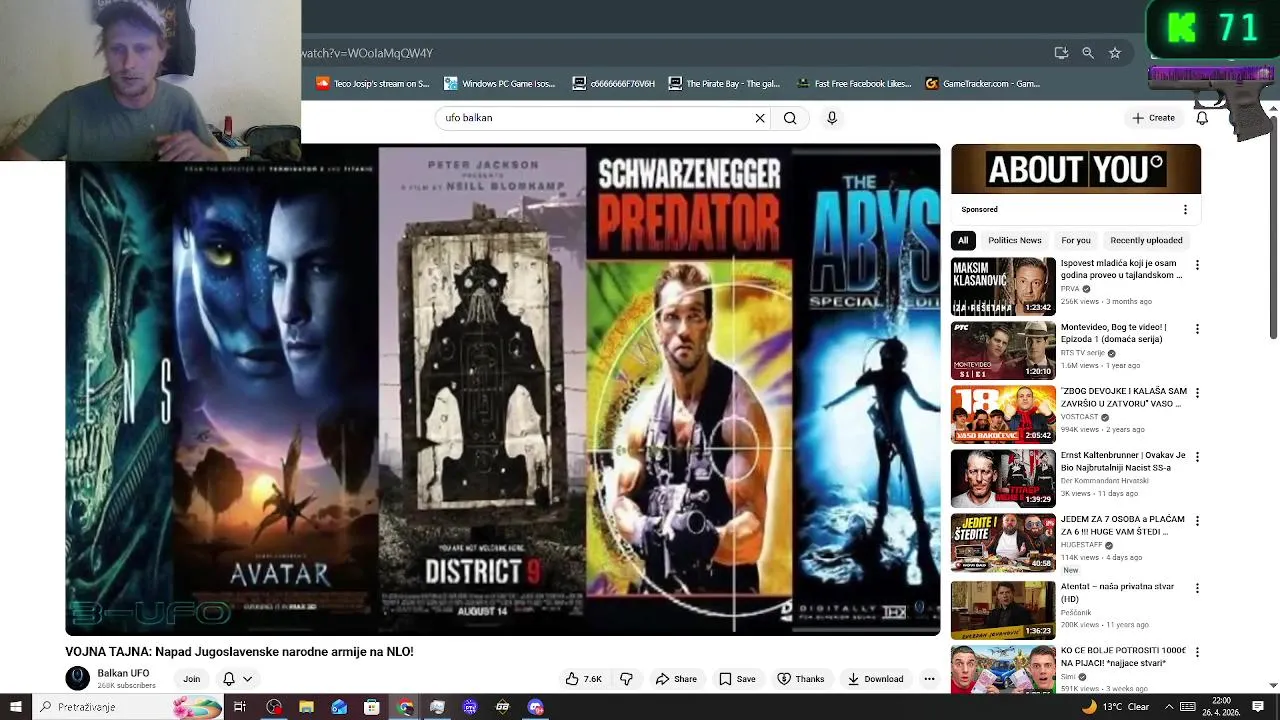Show hidden system tray icons

[1169, 707]
